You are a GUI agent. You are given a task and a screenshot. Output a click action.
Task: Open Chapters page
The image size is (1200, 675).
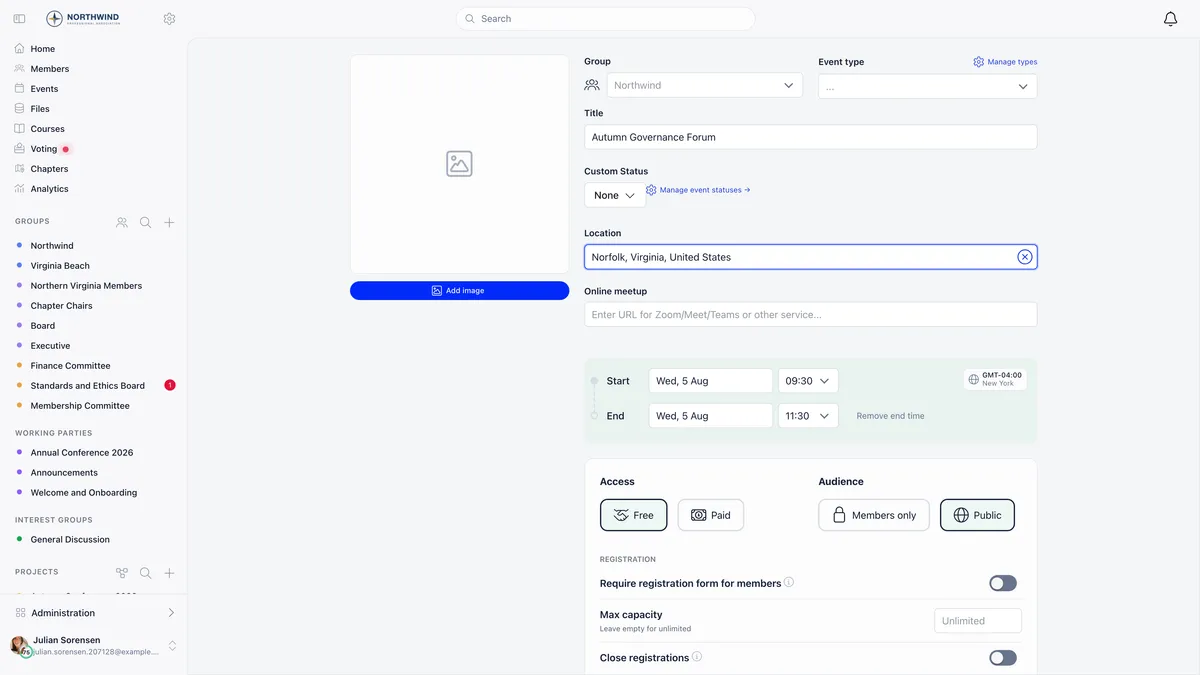(49, 169)
